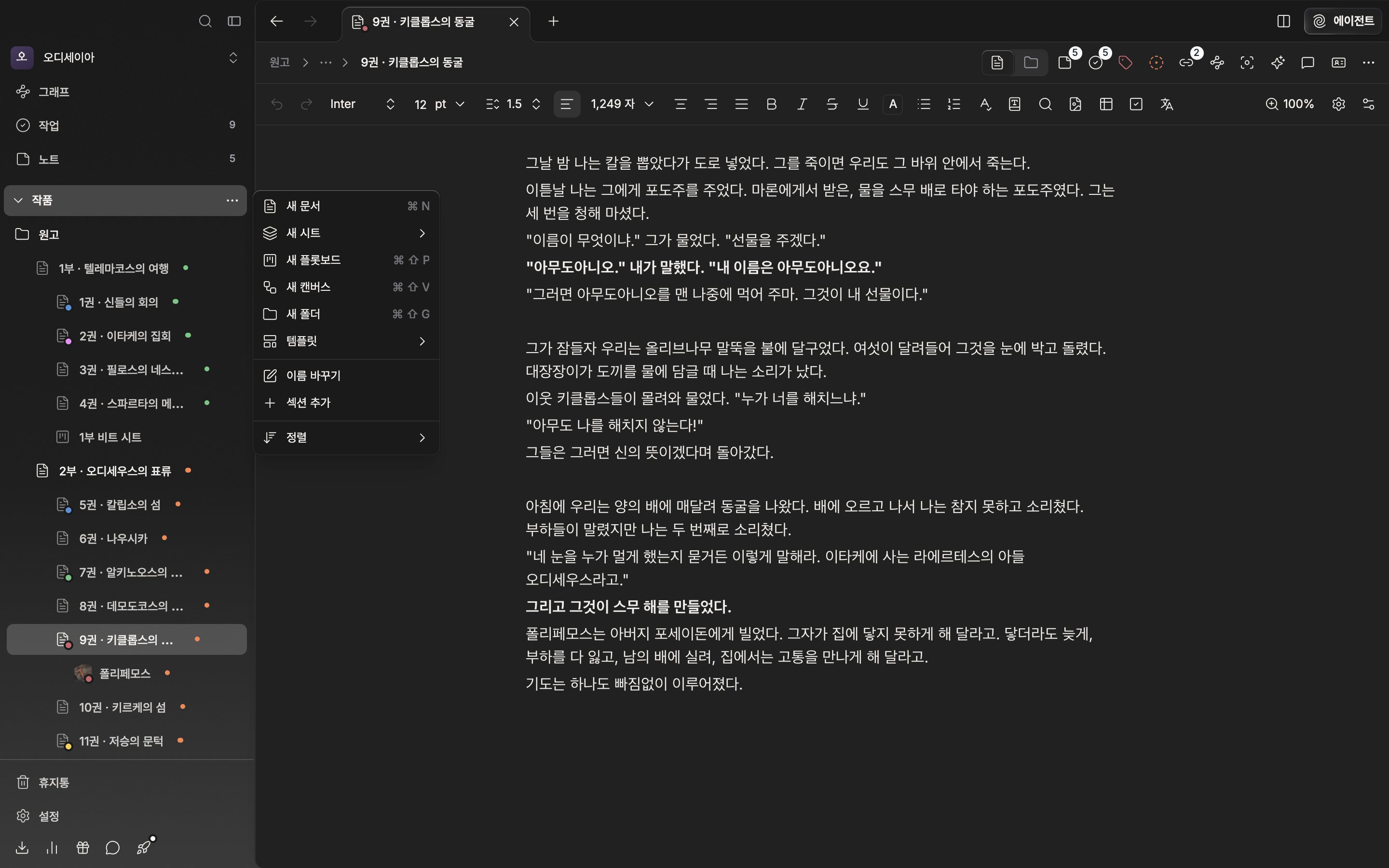Open a new tab with the plus icon
The width and height of the screenshot is (1389, 868).
(x=553, y=21)
